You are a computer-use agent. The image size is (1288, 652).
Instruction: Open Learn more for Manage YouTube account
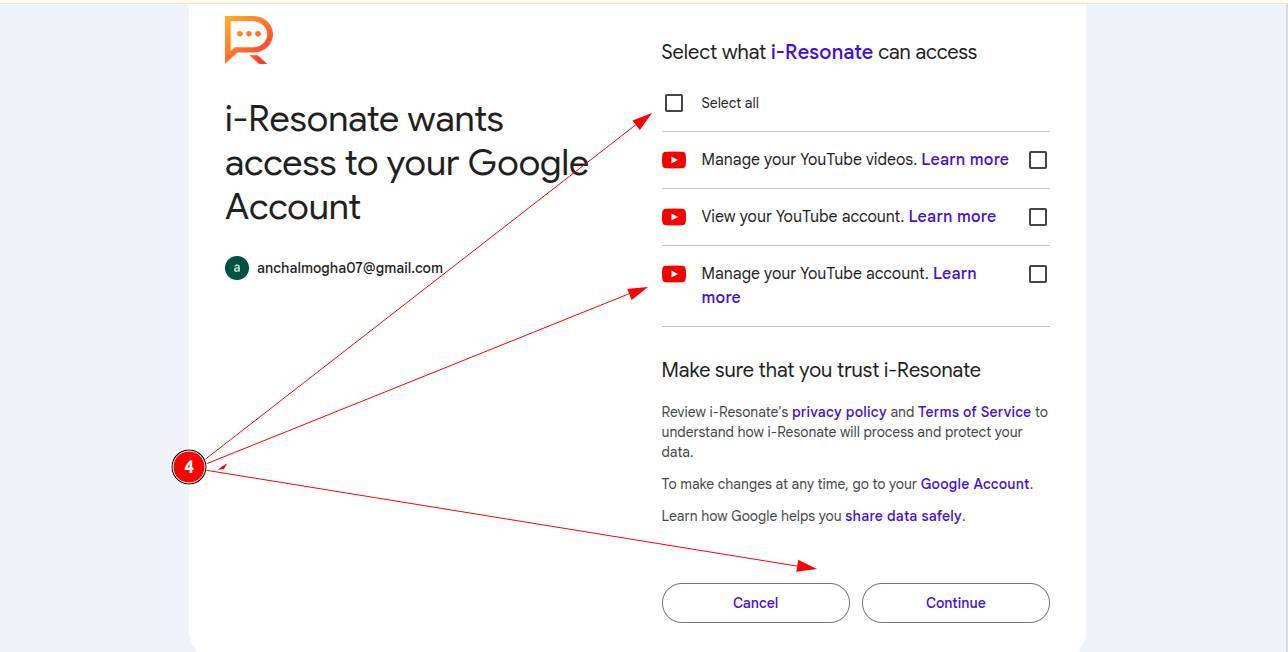954,274
